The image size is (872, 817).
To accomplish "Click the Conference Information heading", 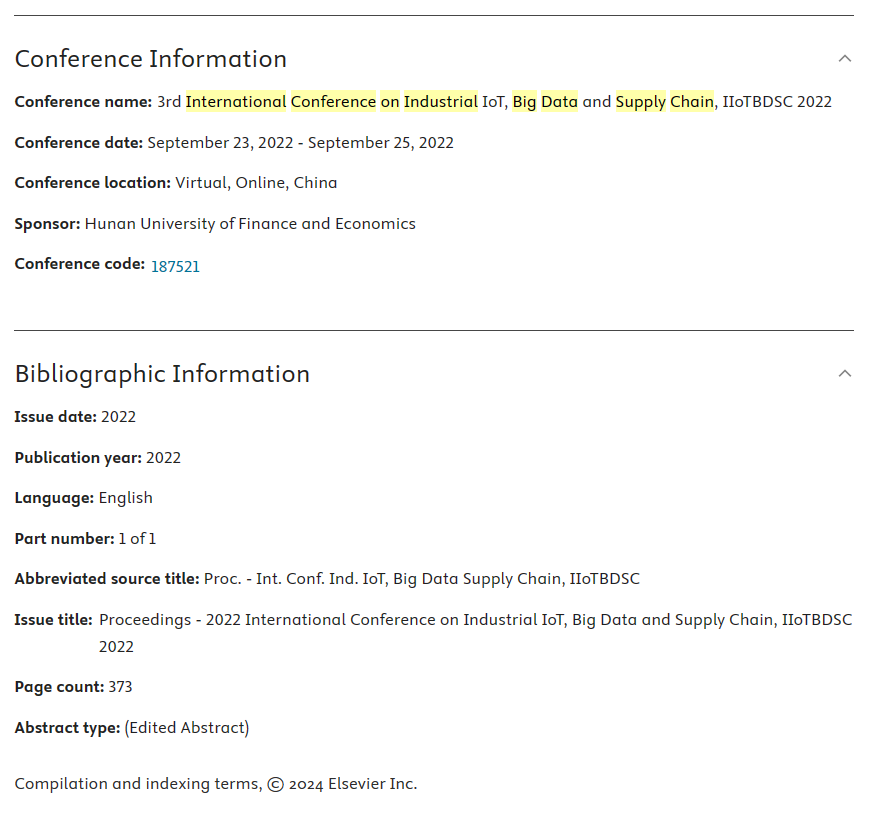I will coord(151,59).
